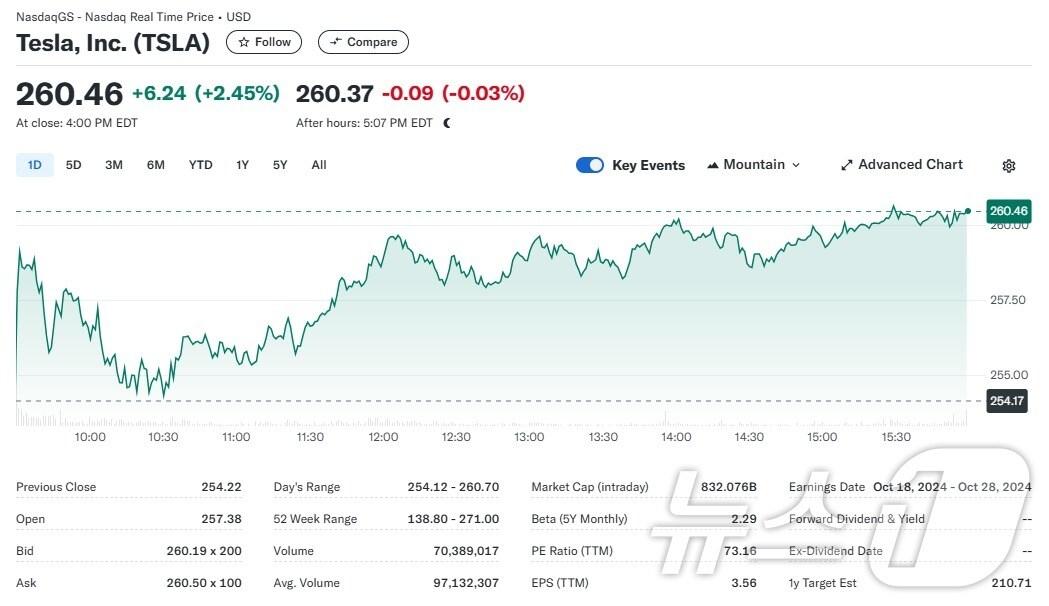
Task: Choose the YTD range tab
Action: point(201,165)
